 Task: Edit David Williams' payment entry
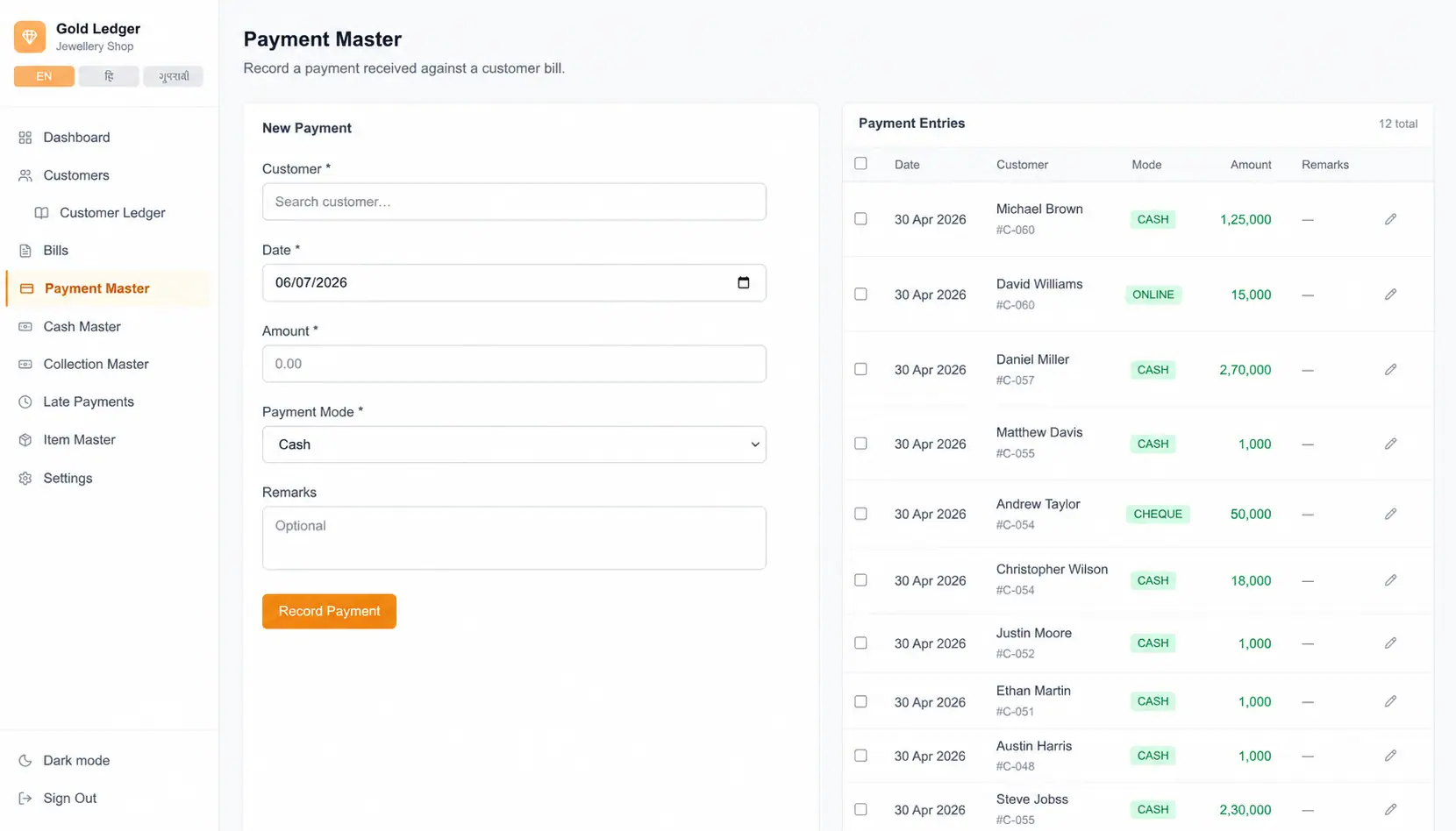(1390, 295)
